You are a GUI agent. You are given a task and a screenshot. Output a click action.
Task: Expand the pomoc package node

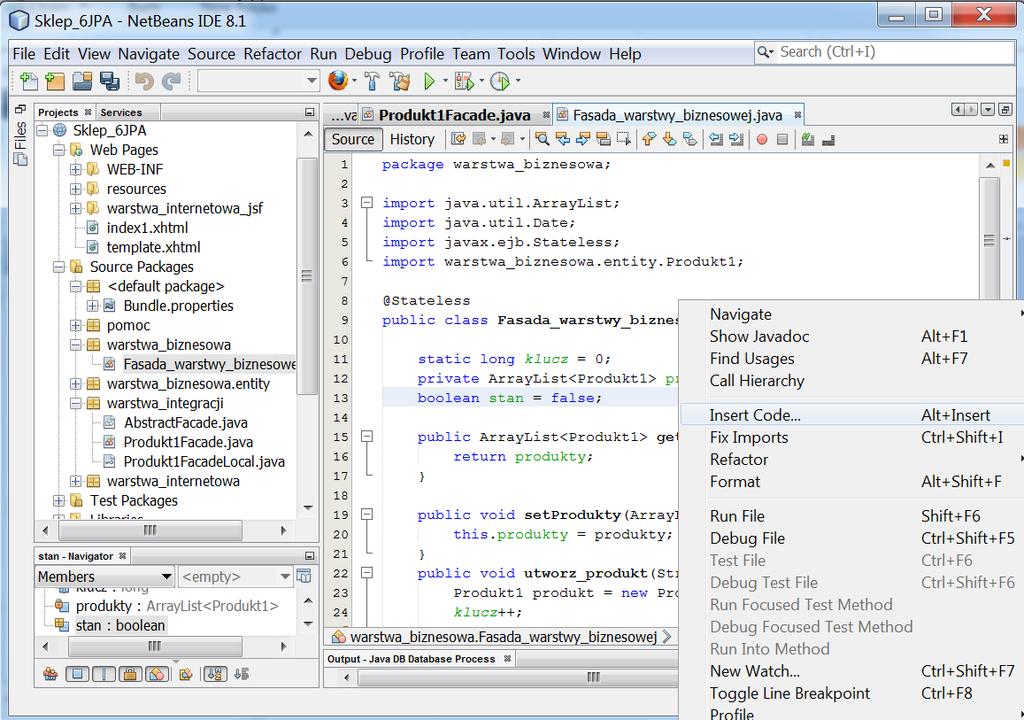point(76,325)
